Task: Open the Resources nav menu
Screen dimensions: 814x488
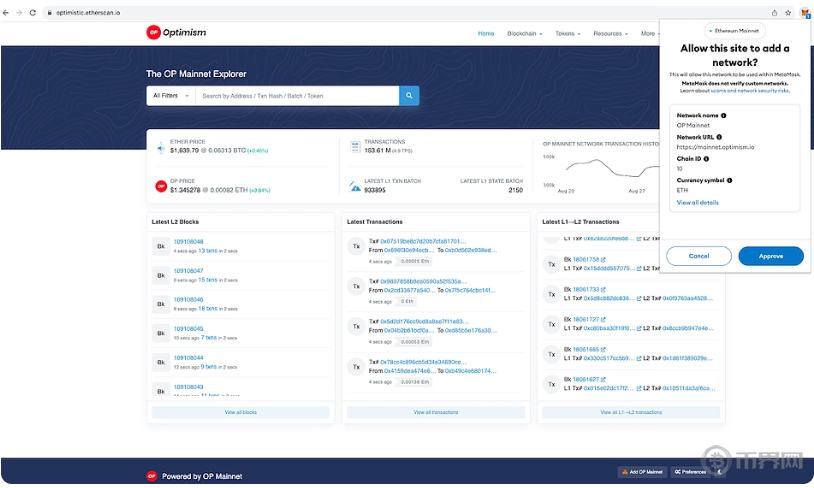Action: tap(610, 33)
